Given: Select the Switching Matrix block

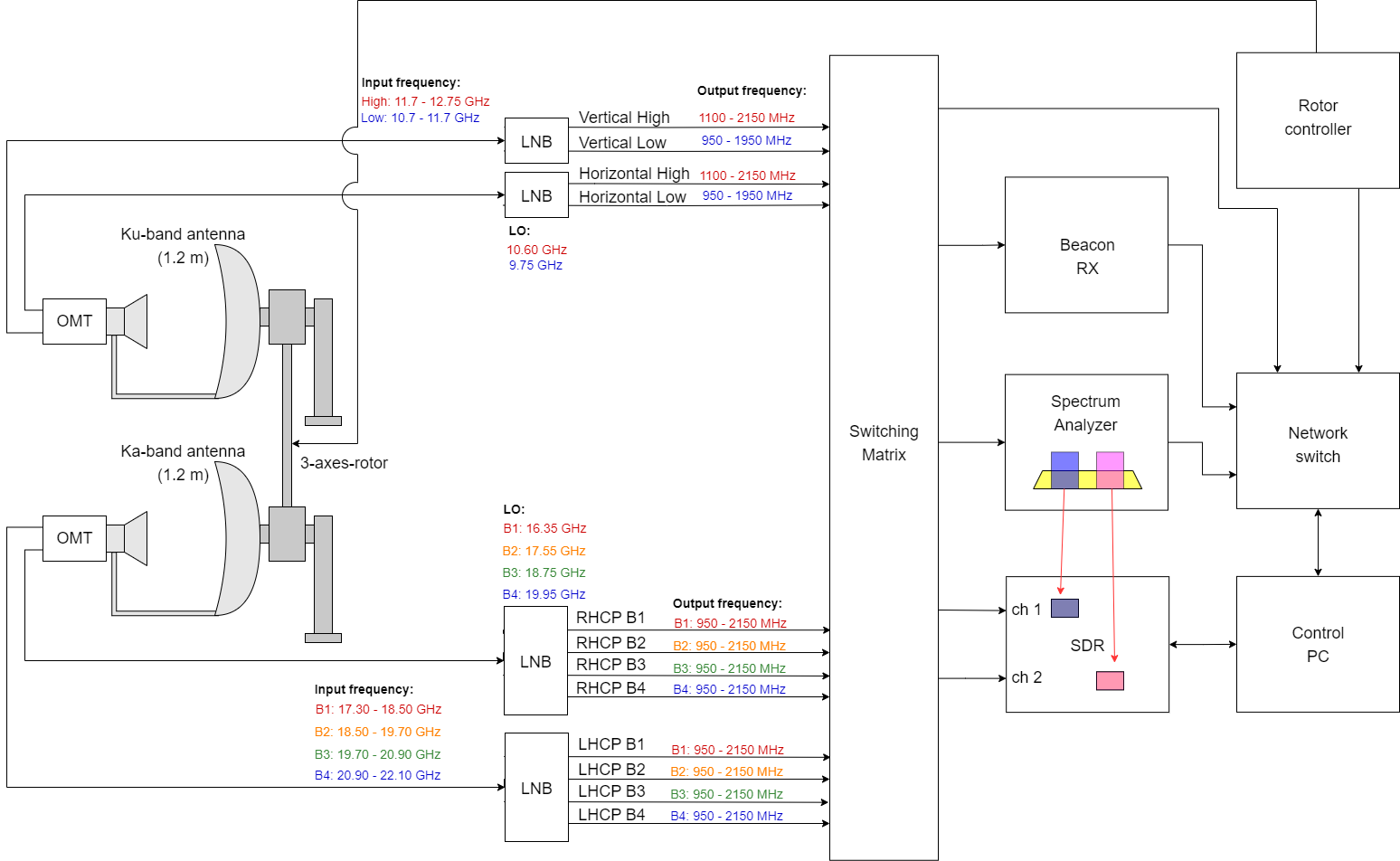Looking at the screenshot, I should click(884, 458).
